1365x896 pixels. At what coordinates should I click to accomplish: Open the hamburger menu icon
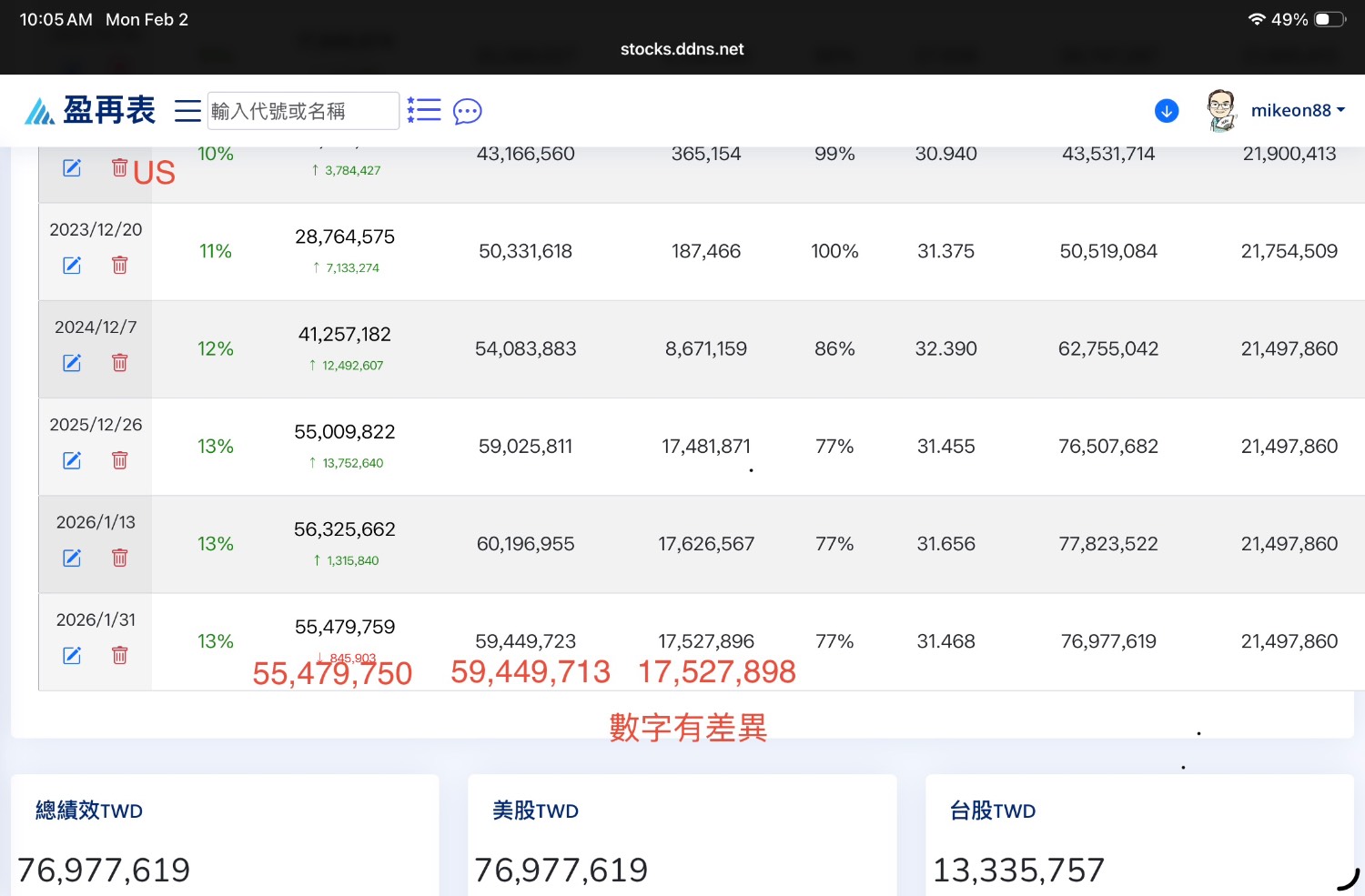tap(187, 111)
